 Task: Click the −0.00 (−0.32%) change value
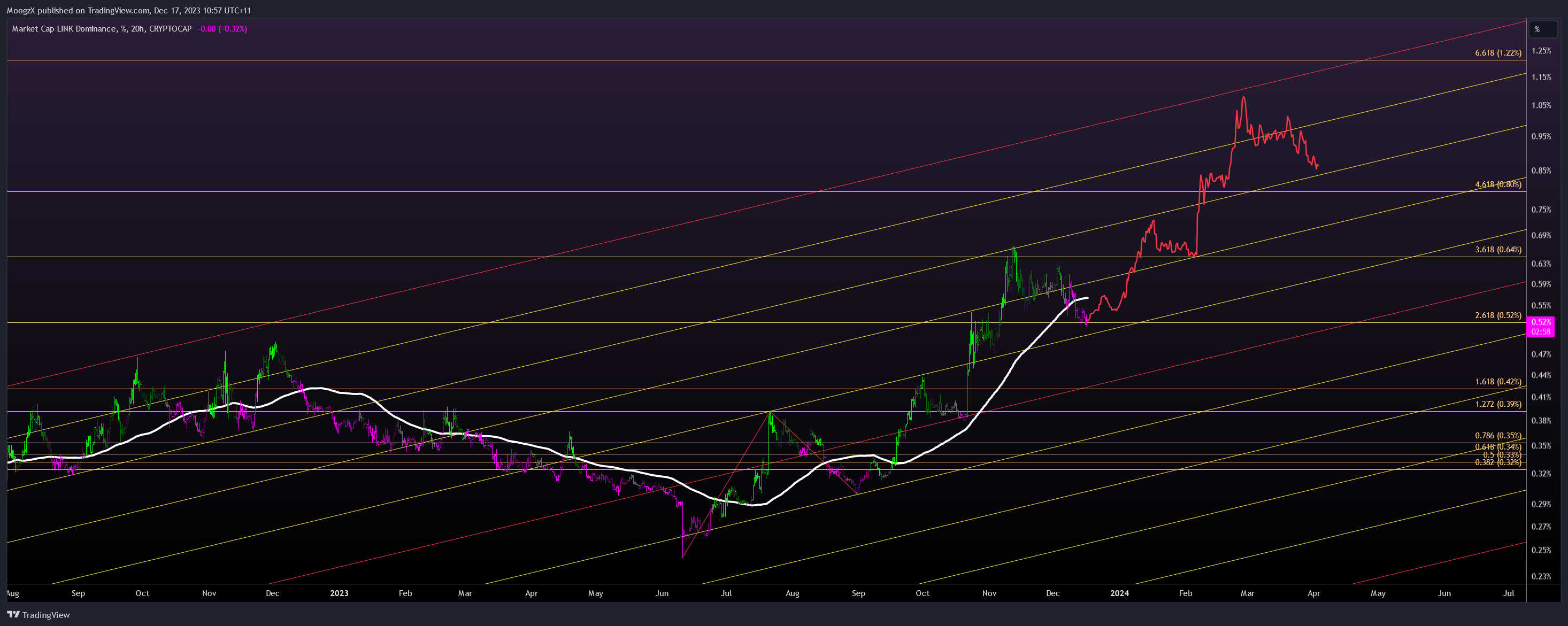pos(222,28)
